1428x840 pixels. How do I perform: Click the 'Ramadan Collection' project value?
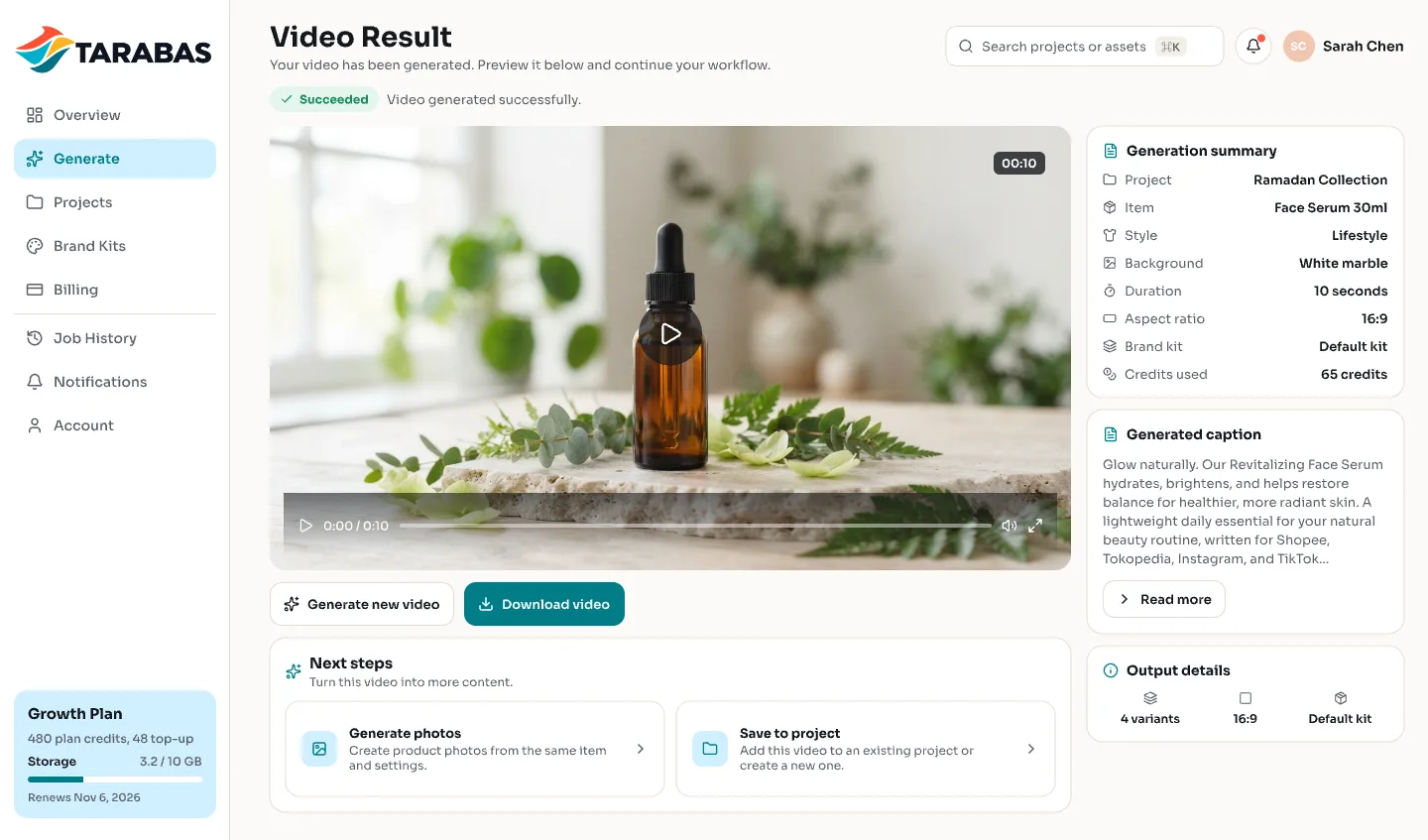pos(1320,180)
